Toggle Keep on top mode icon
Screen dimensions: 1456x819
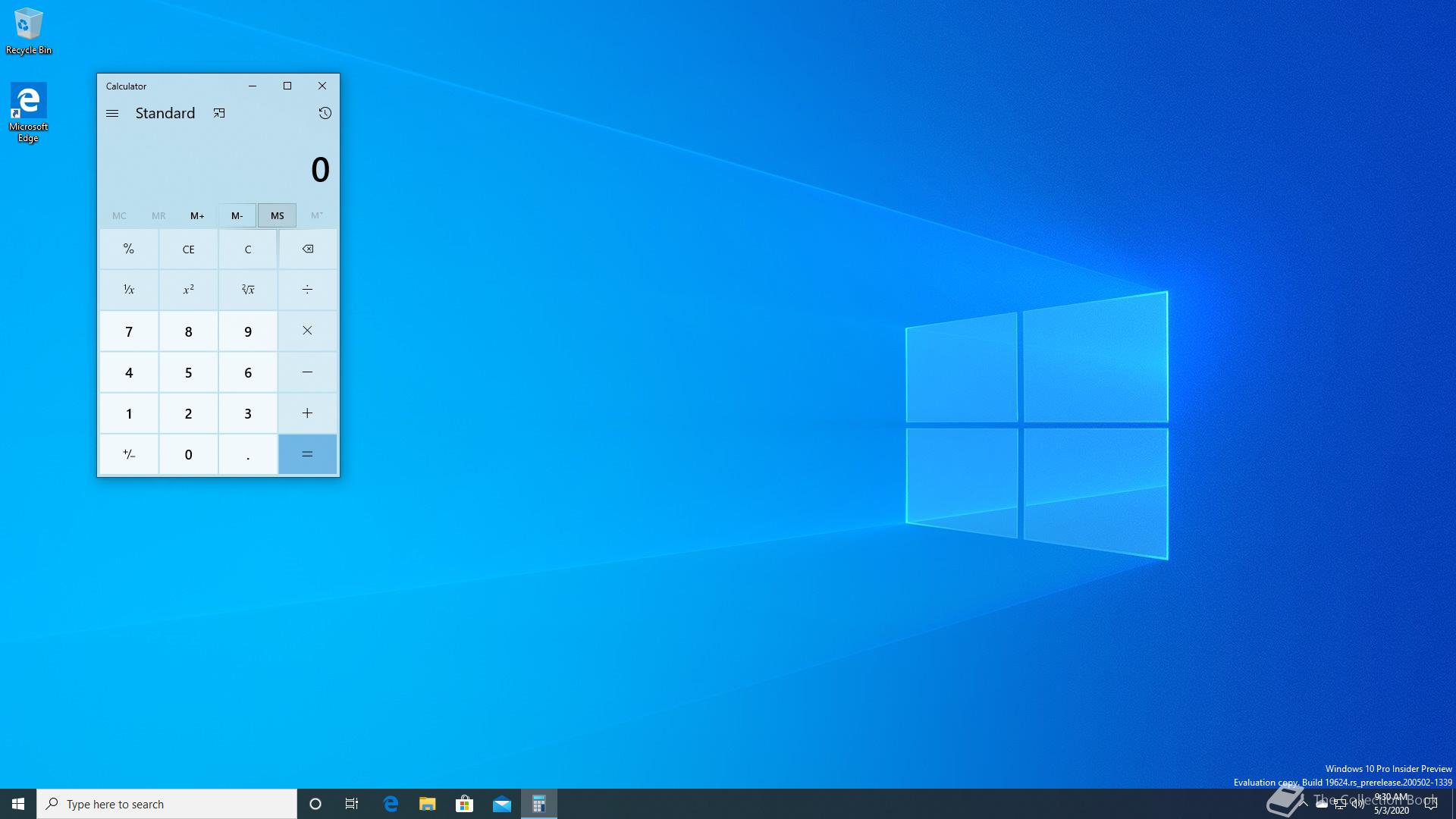(x=219, y=113)
